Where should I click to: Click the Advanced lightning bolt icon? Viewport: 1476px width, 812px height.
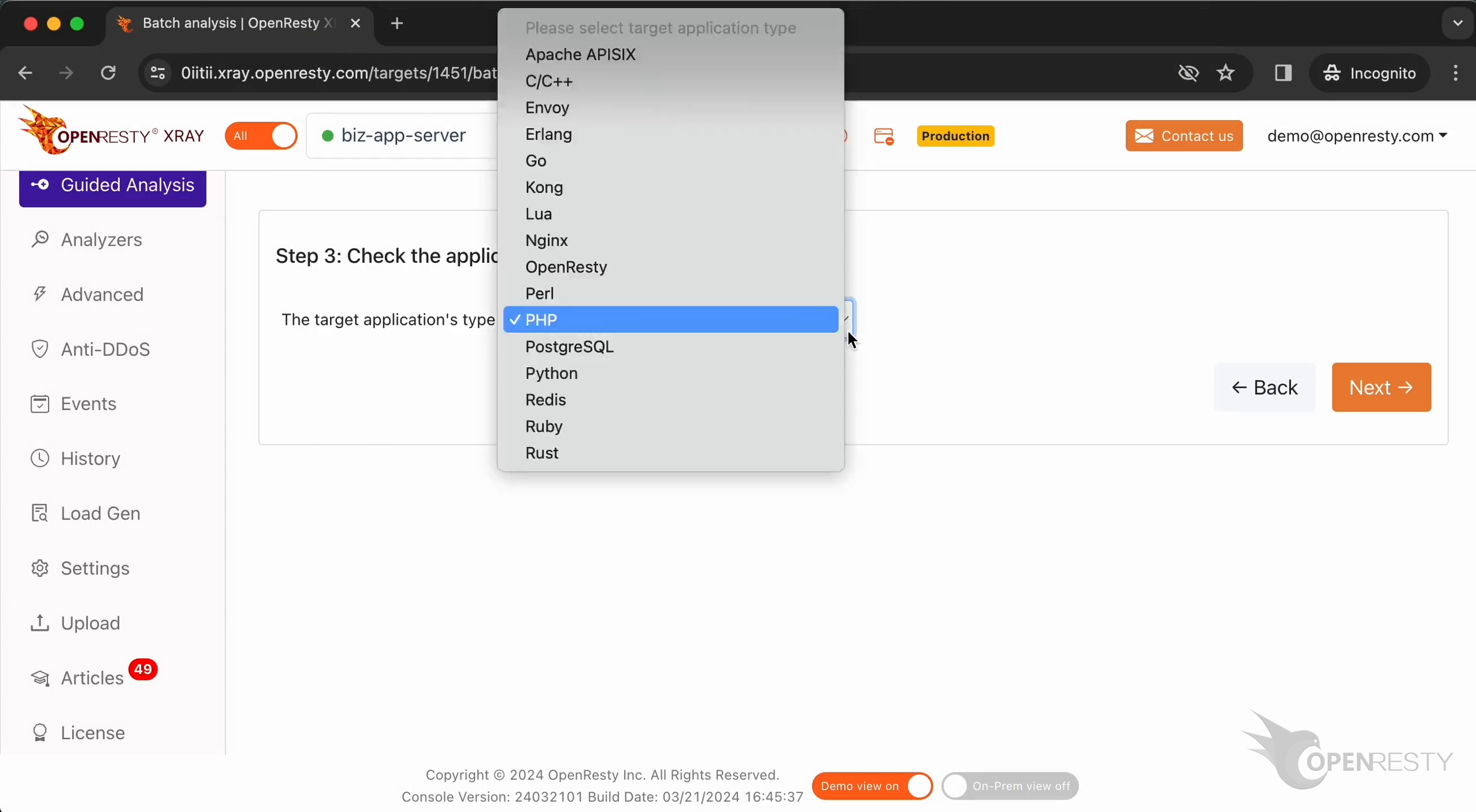coord(39,294)
